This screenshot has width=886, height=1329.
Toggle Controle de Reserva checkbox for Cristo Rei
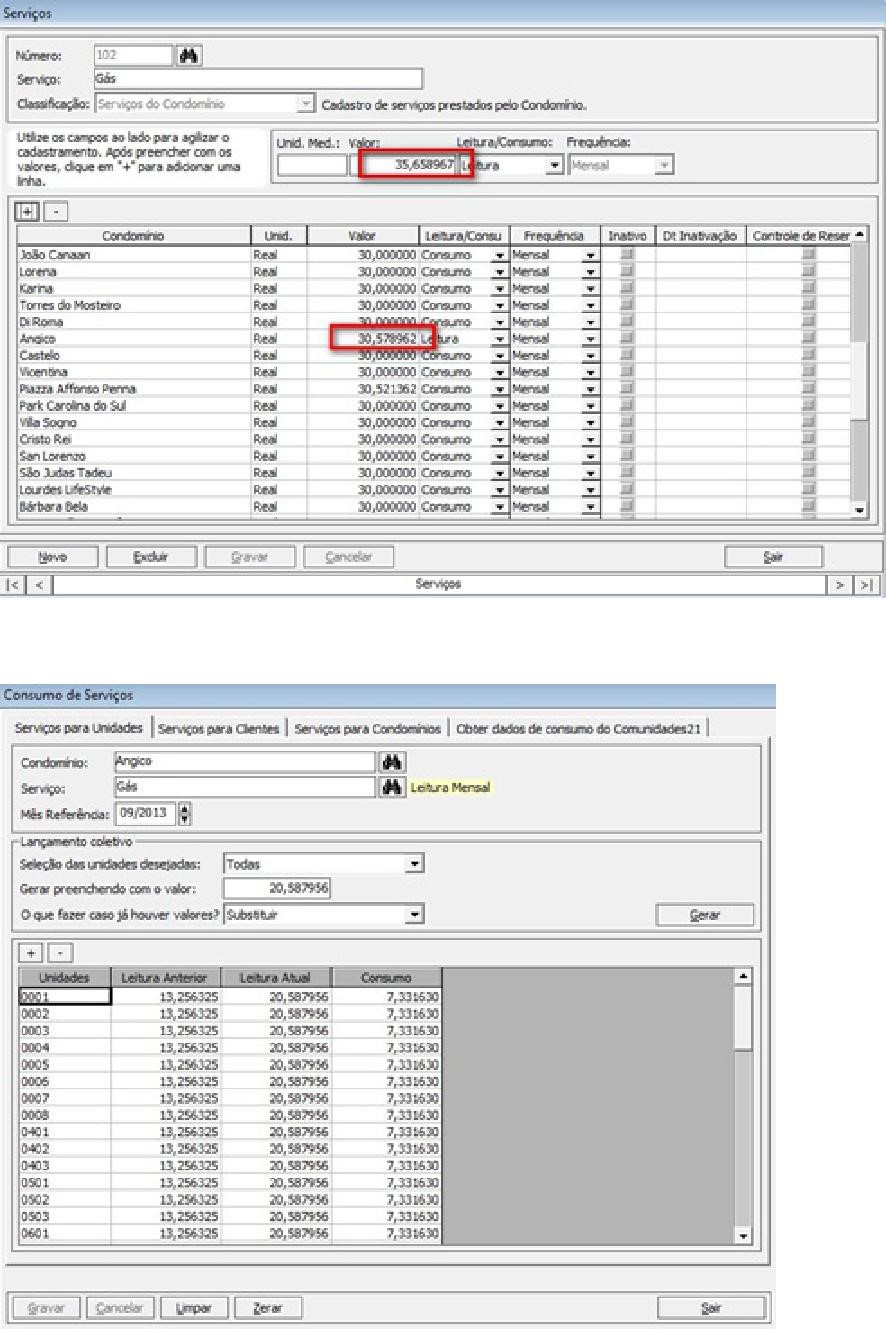(808, 439)
